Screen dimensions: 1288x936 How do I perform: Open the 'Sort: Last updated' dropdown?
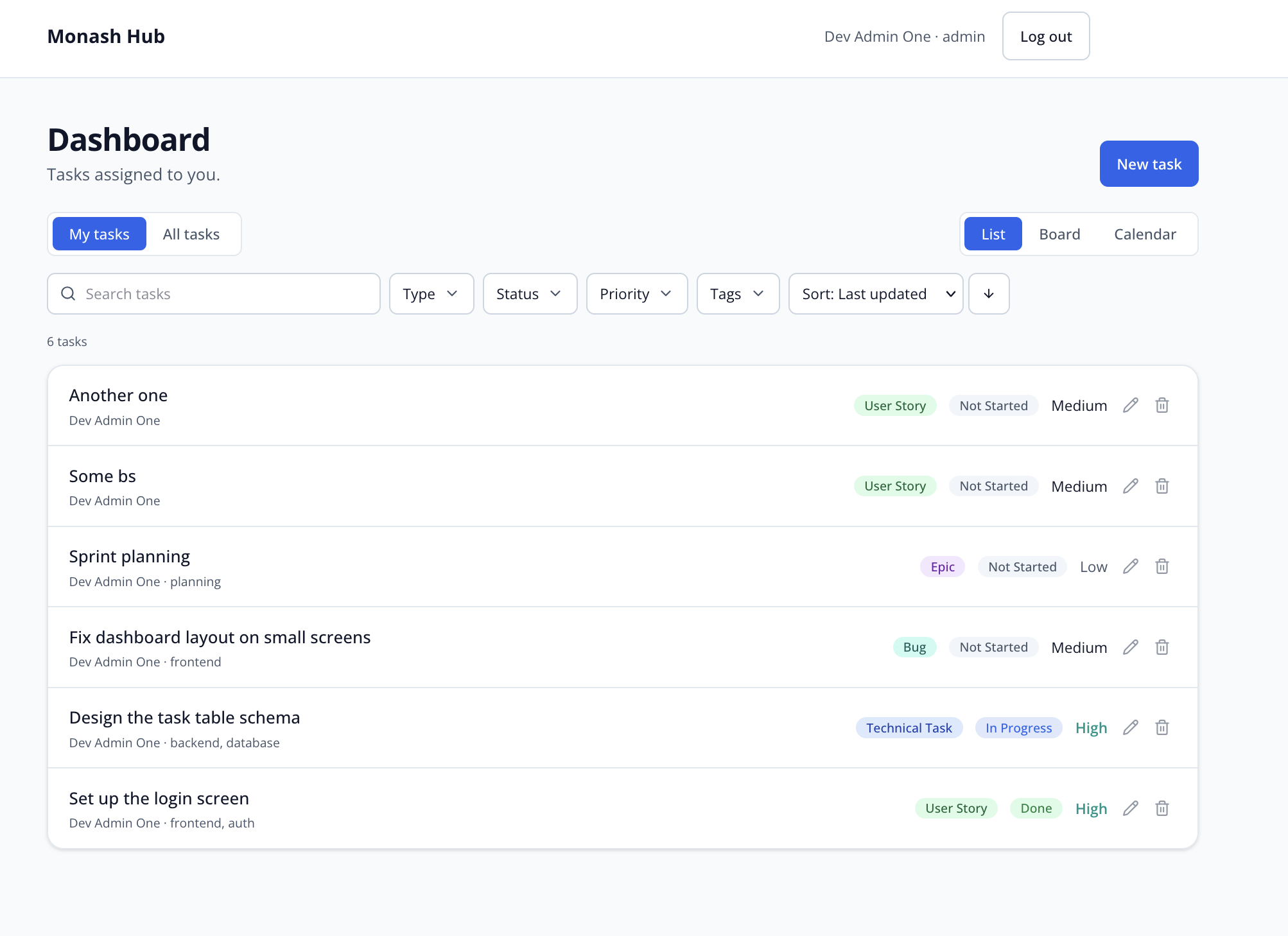[876, 294]
